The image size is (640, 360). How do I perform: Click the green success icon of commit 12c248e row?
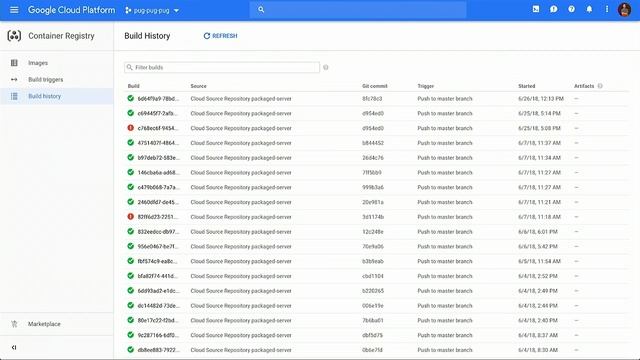tap(131, 231)
